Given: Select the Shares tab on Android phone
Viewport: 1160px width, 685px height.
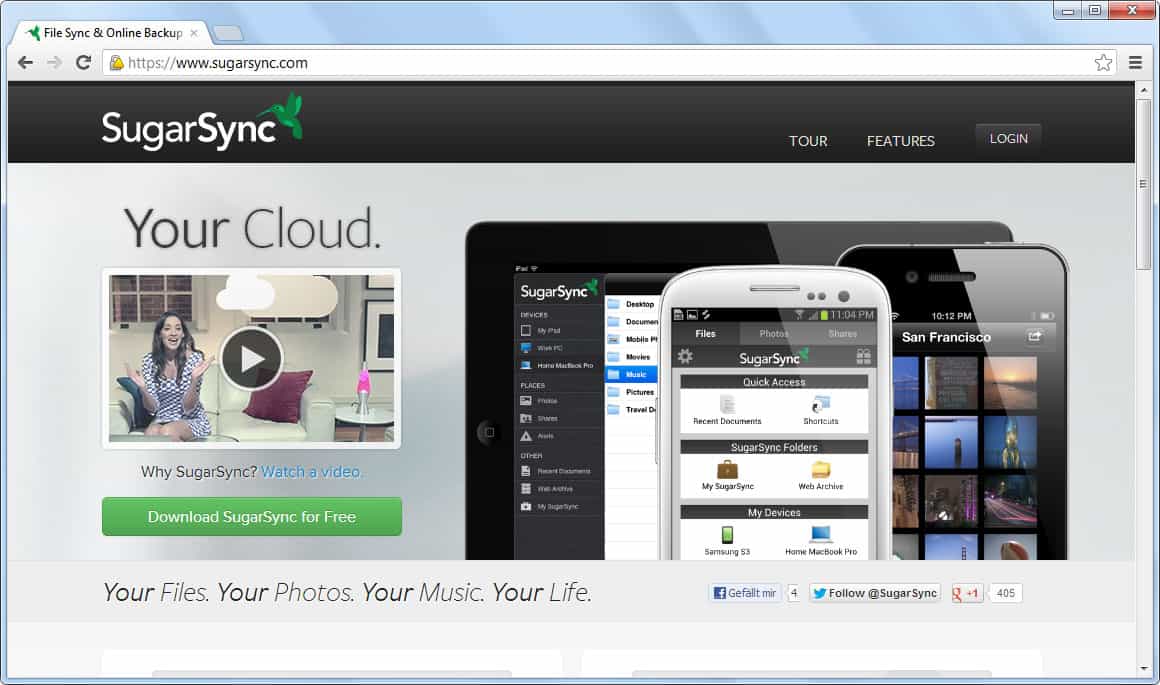Looking at the screenshot, I should click(x=843, y=334).
